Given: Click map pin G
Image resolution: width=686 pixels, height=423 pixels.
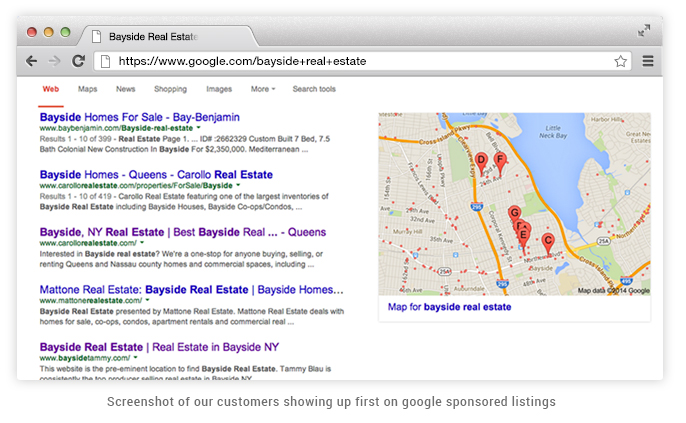Looking at the screenshot, I should point(514,214).
